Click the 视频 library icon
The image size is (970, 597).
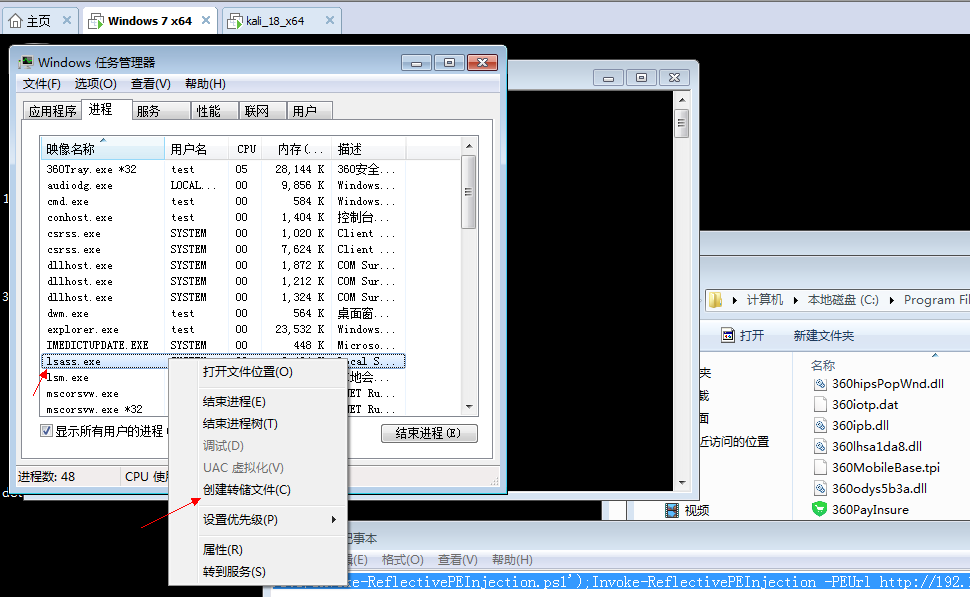(673, 510)
